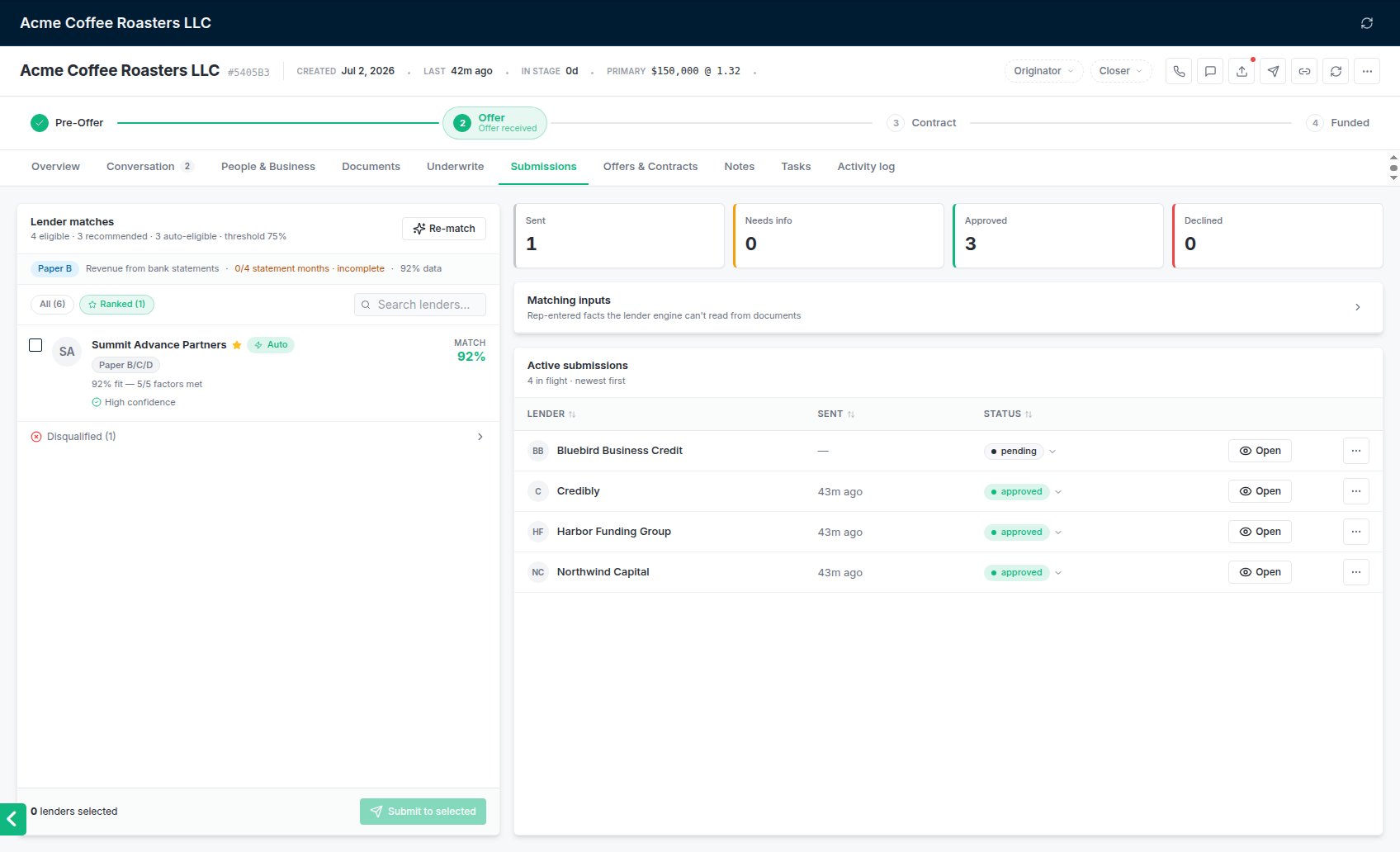The image size is (1400, 852).
Task: Open the Originator dropdown
Action: pos(1043,71)
